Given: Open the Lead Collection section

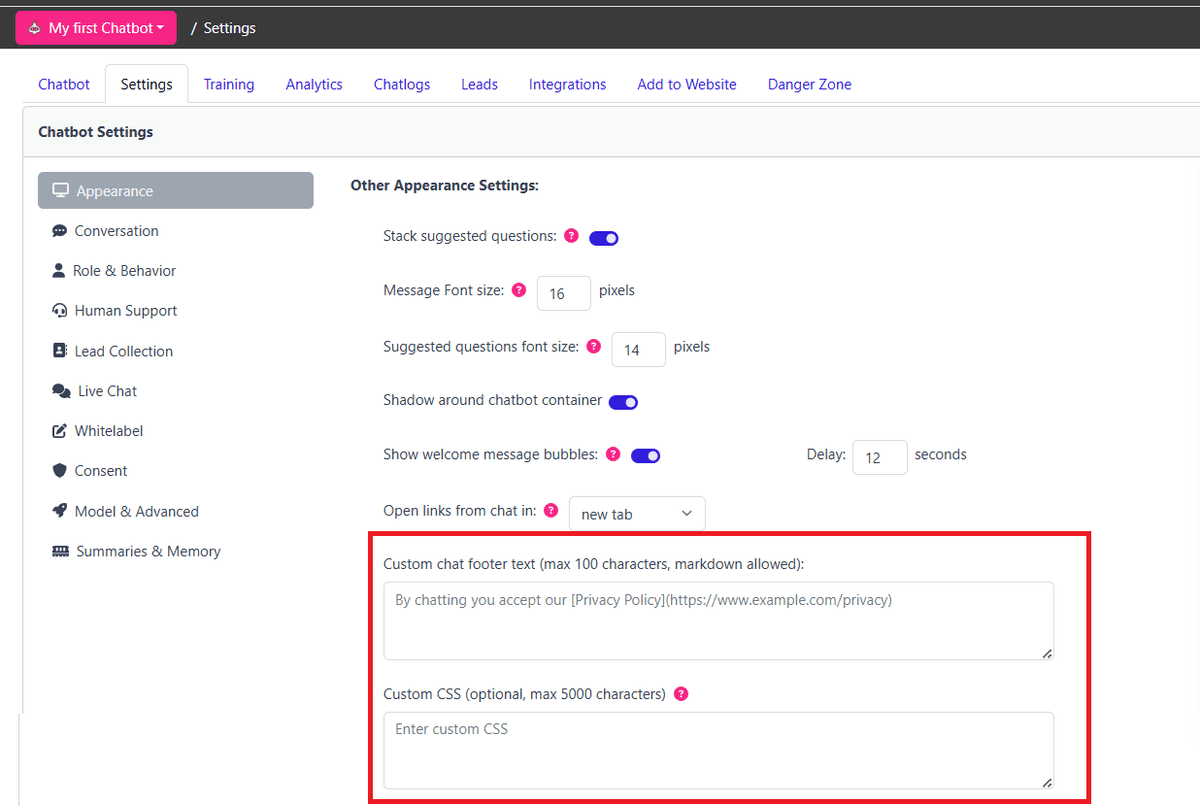Looking at the screenshot, I should pos(123,350).
